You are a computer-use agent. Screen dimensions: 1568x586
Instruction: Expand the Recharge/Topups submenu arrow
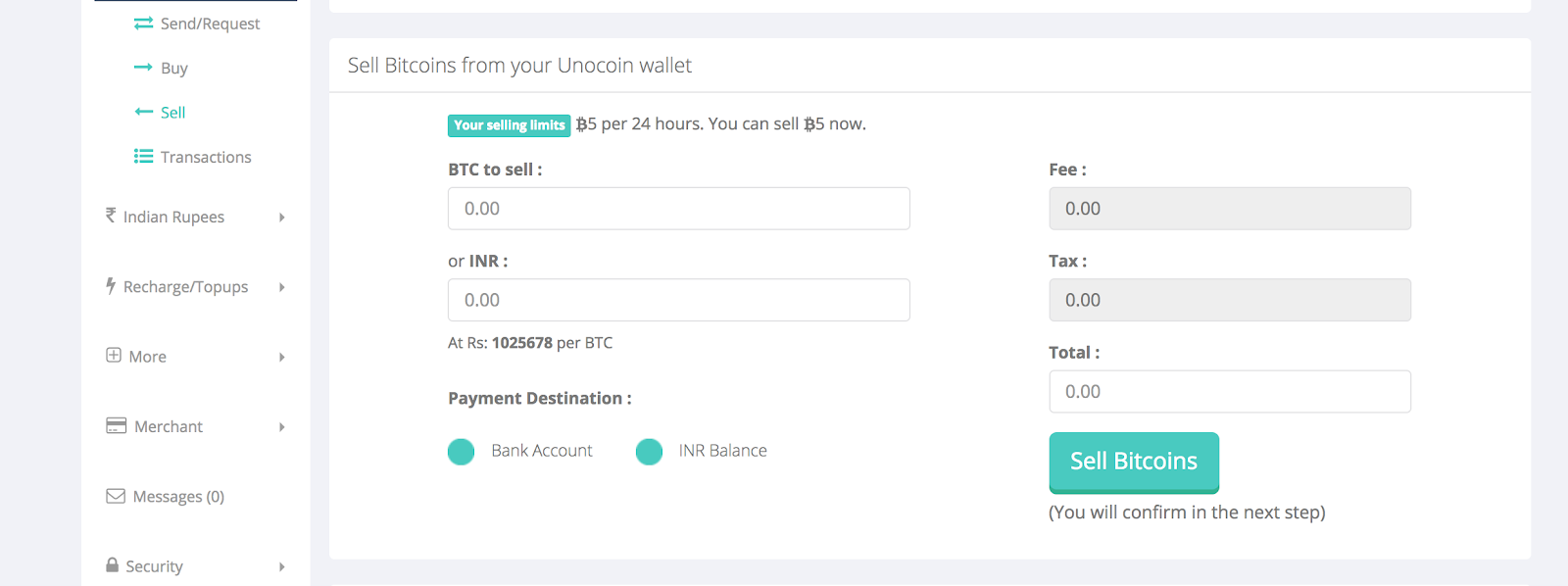tap(281, 287)
